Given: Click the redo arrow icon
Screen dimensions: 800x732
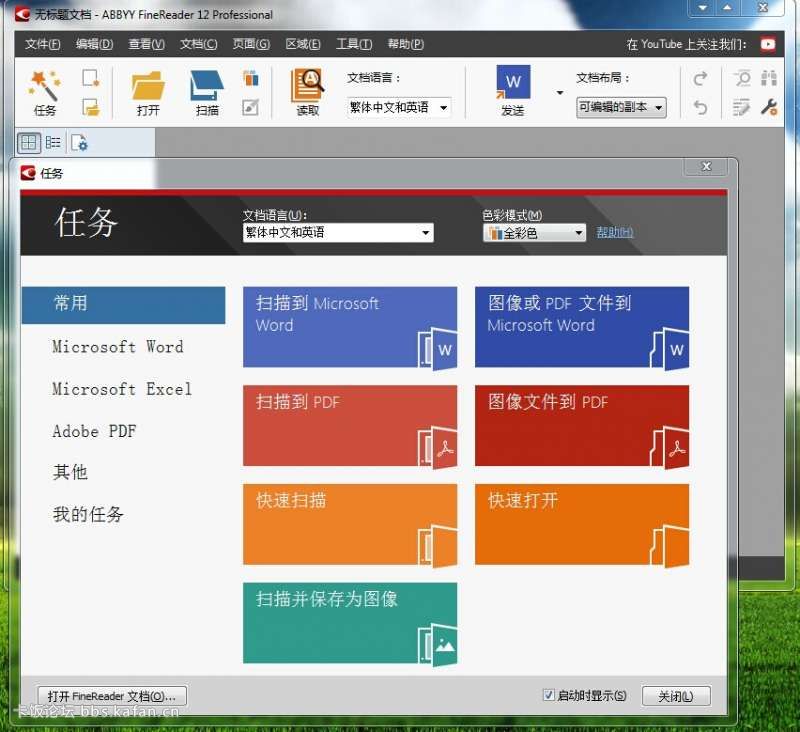Looking at the screenshot, I should click(700, 78).
